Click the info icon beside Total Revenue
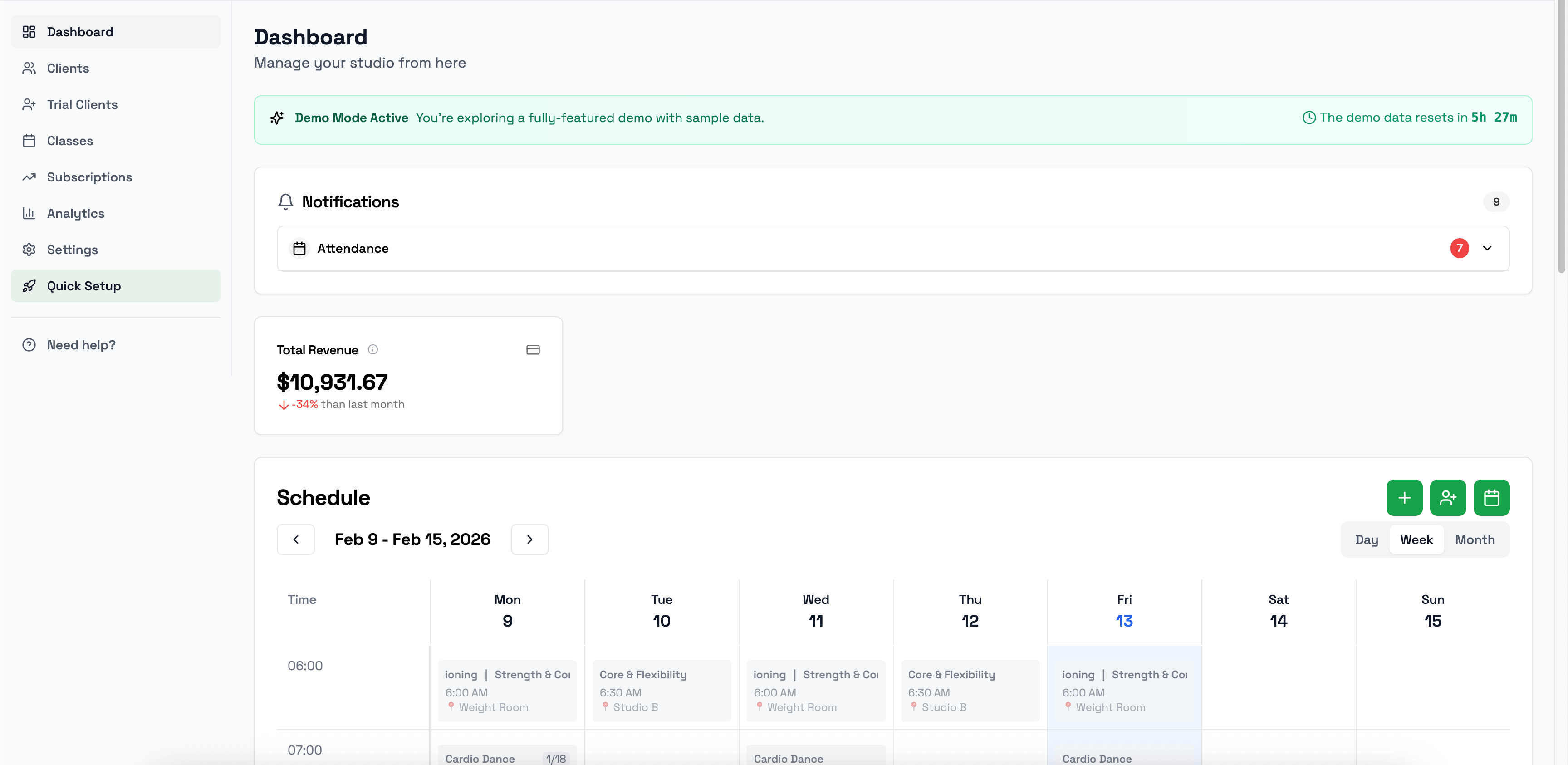 point(373,349)
